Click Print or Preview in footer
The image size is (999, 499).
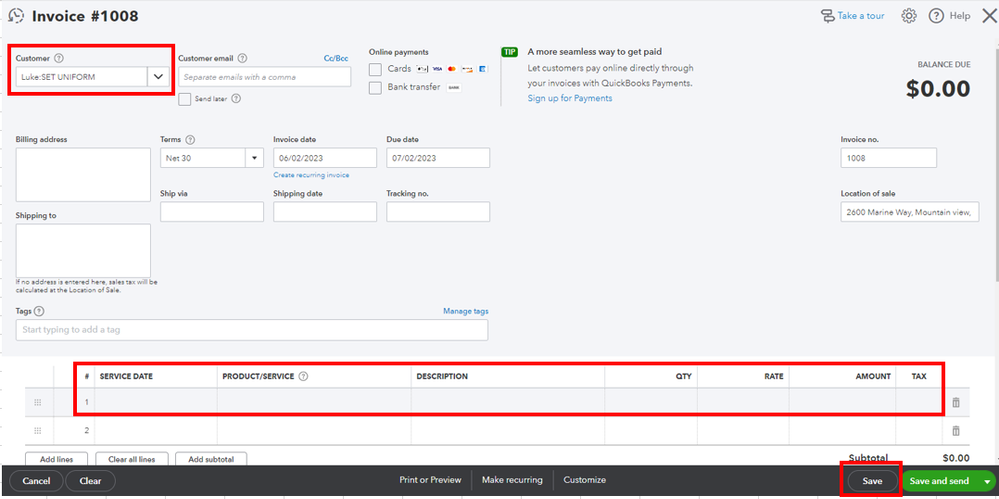430,480
